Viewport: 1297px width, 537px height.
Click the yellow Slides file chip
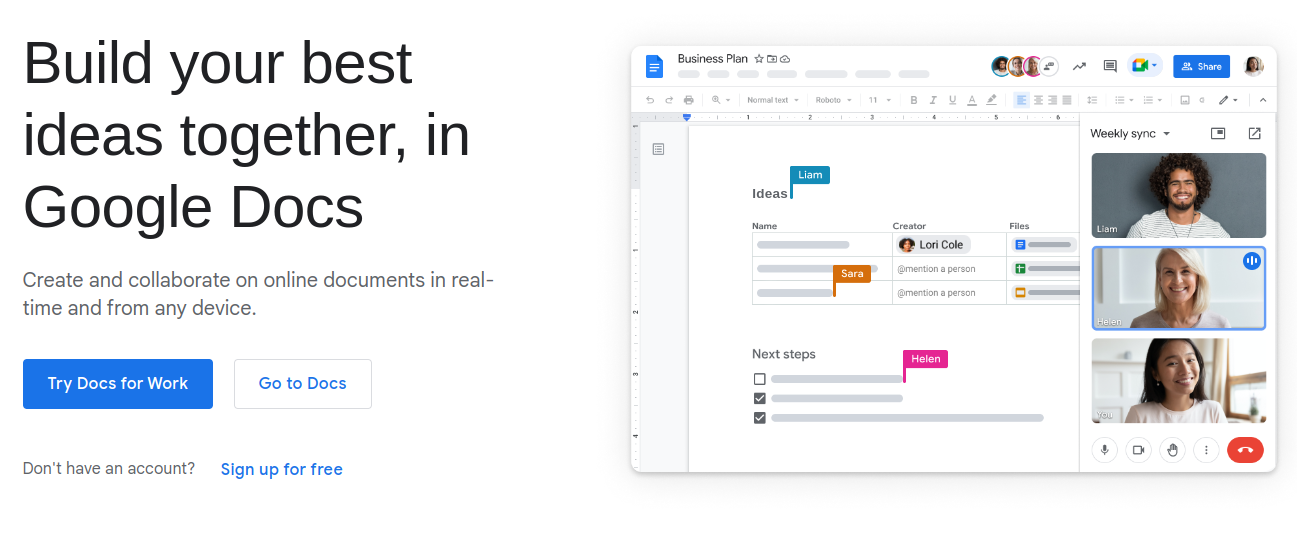(1046, 292)
